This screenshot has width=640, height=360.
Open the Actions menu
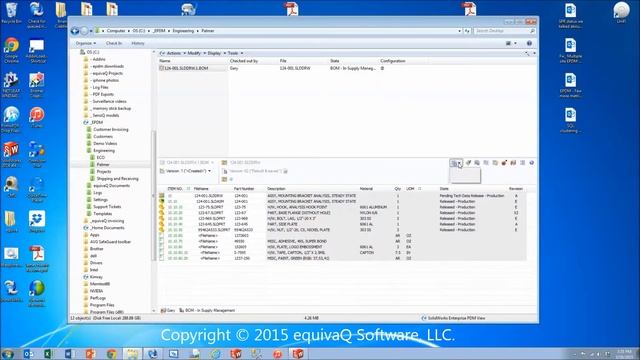tap(175, 53)
